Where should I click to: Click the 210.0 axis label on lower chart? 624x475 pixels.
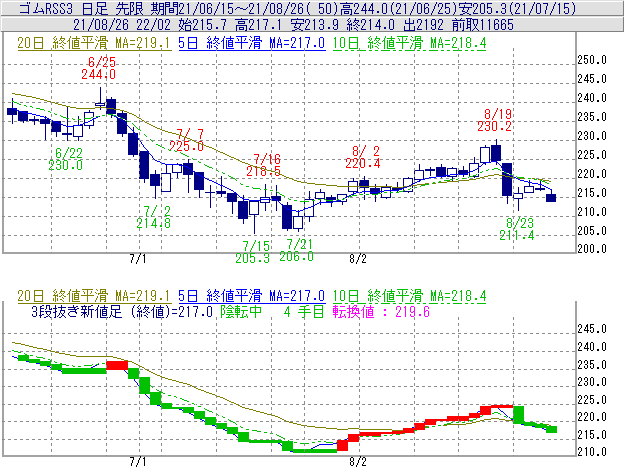tap(592, 452)
